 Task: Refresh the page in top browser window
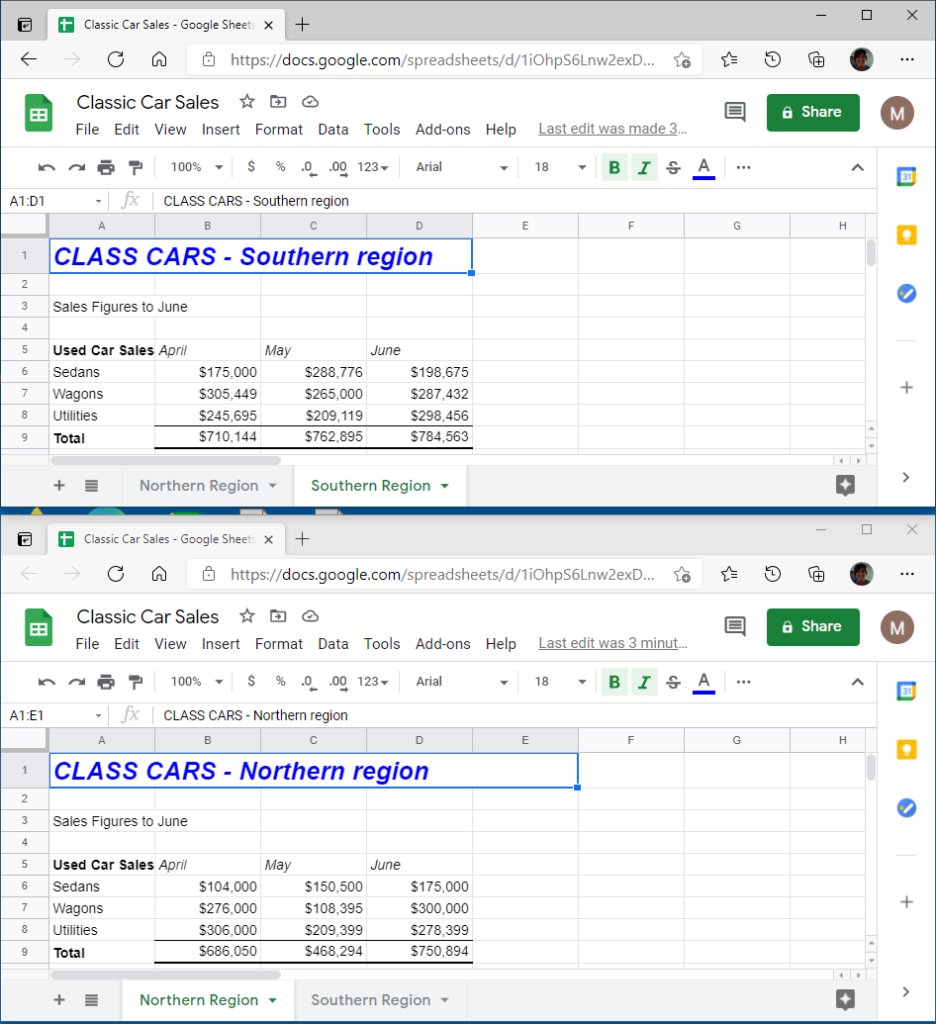click(116, 59)
